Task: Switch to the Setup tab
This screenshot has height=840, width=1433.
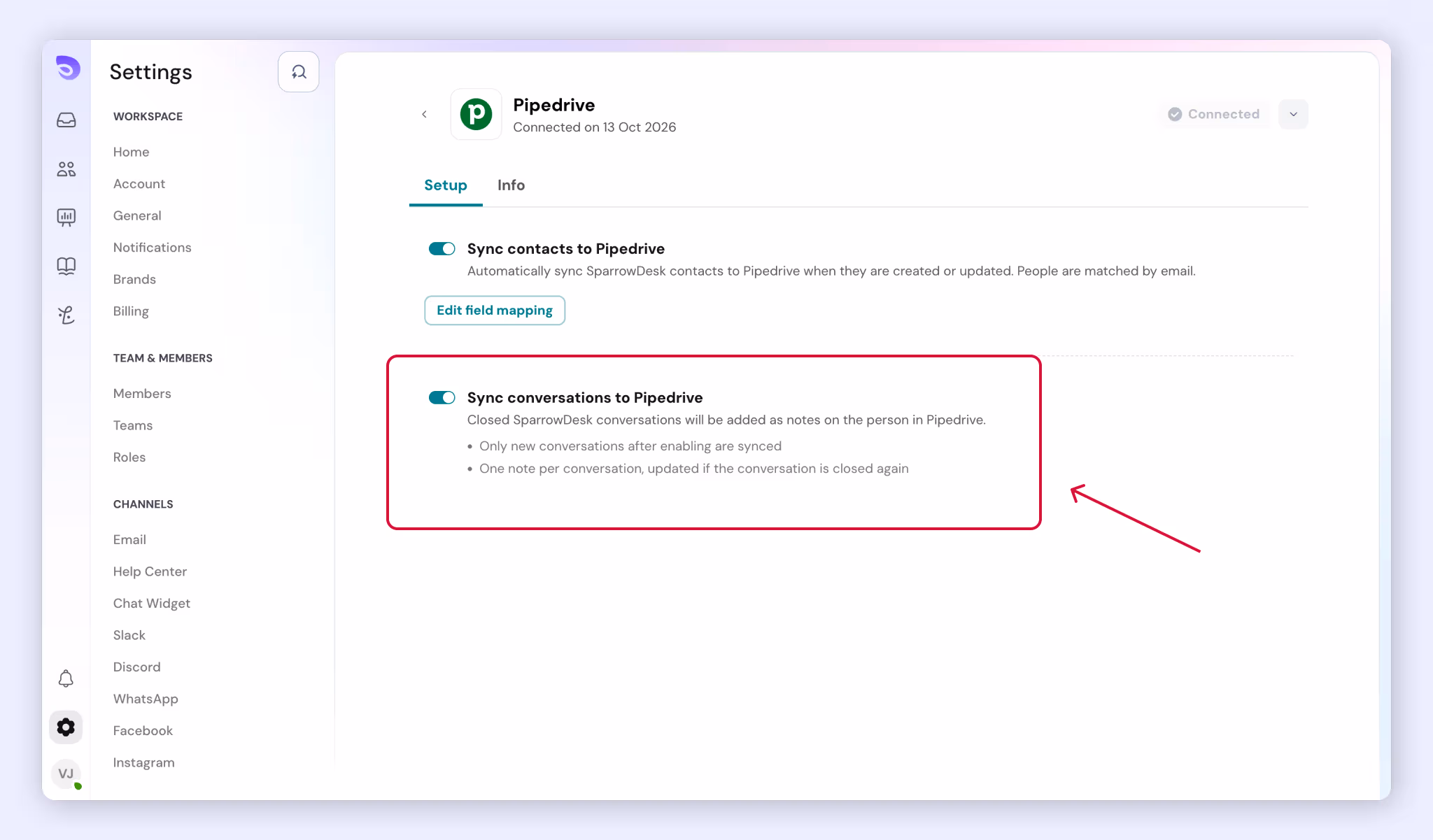Action: [x=446, y=185]
